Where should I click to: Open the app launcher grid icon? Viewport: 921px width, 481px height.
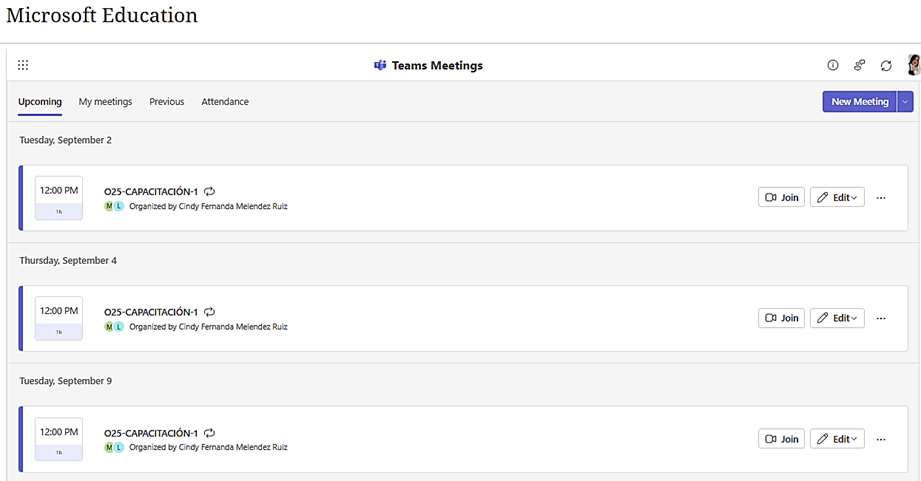[23, 65]
